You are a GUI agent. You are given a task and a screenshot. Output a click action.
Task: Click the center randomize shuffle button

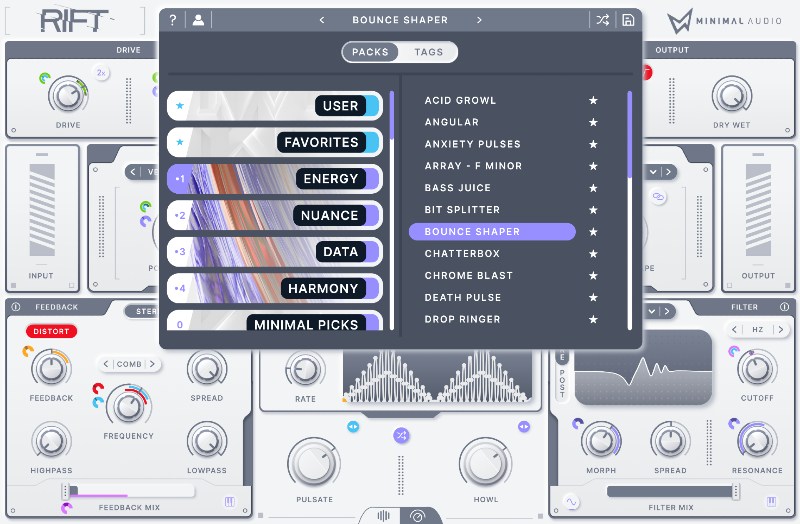point(401,435)
